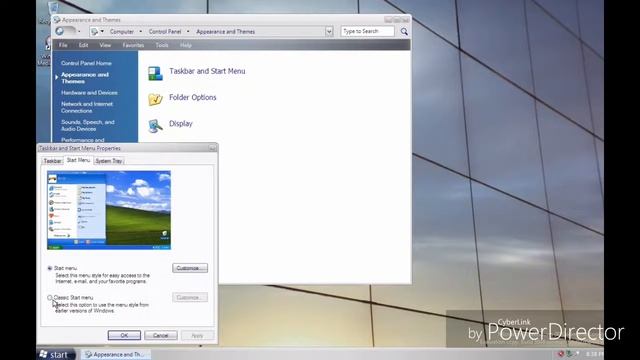The width and height of the screenshot is (640, 360).
Task: Click Cancel in Taskbar properties dialog
Action: [161, 335]
